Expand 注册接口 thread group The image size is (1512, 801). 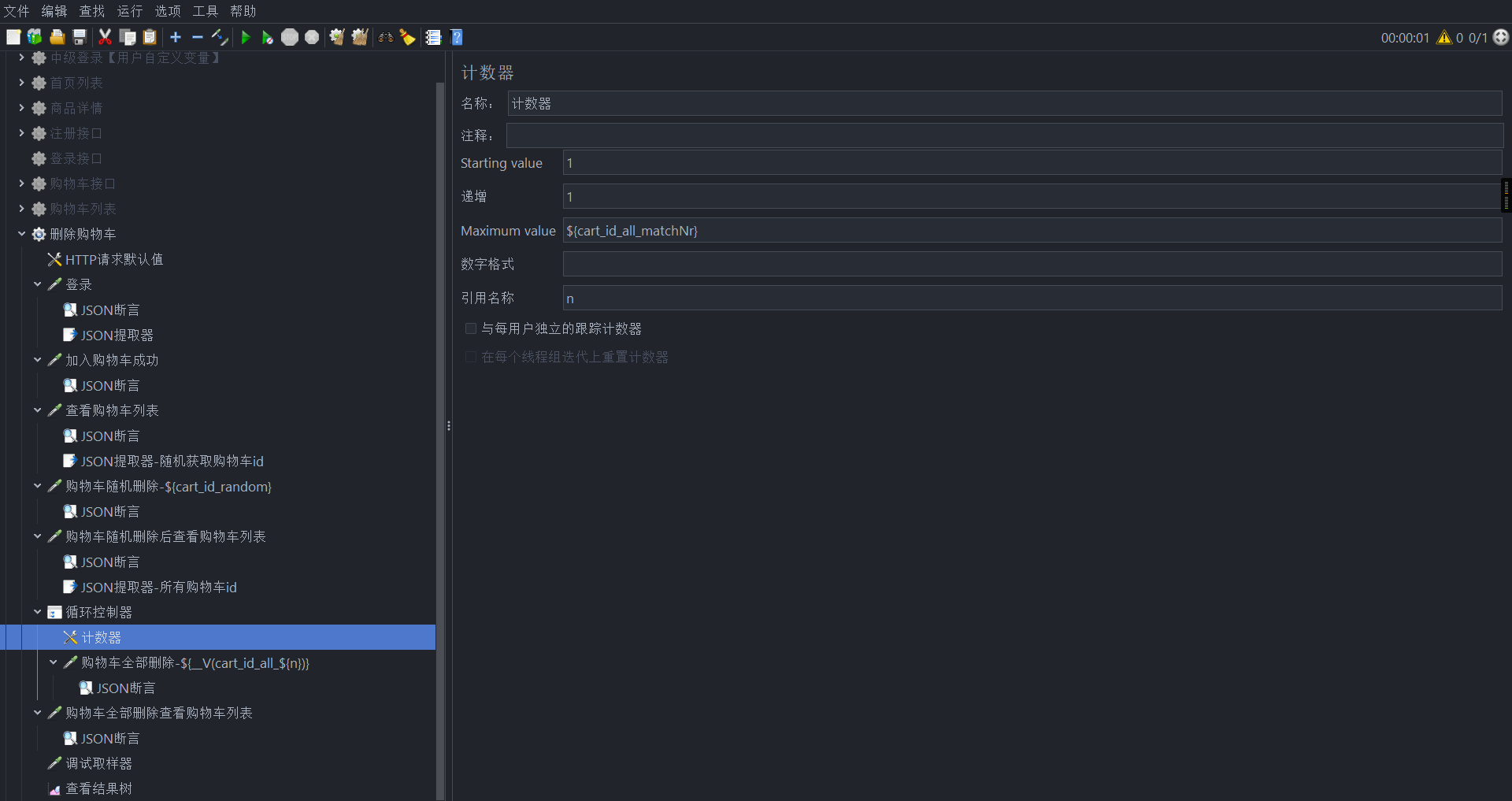point(21,133)
